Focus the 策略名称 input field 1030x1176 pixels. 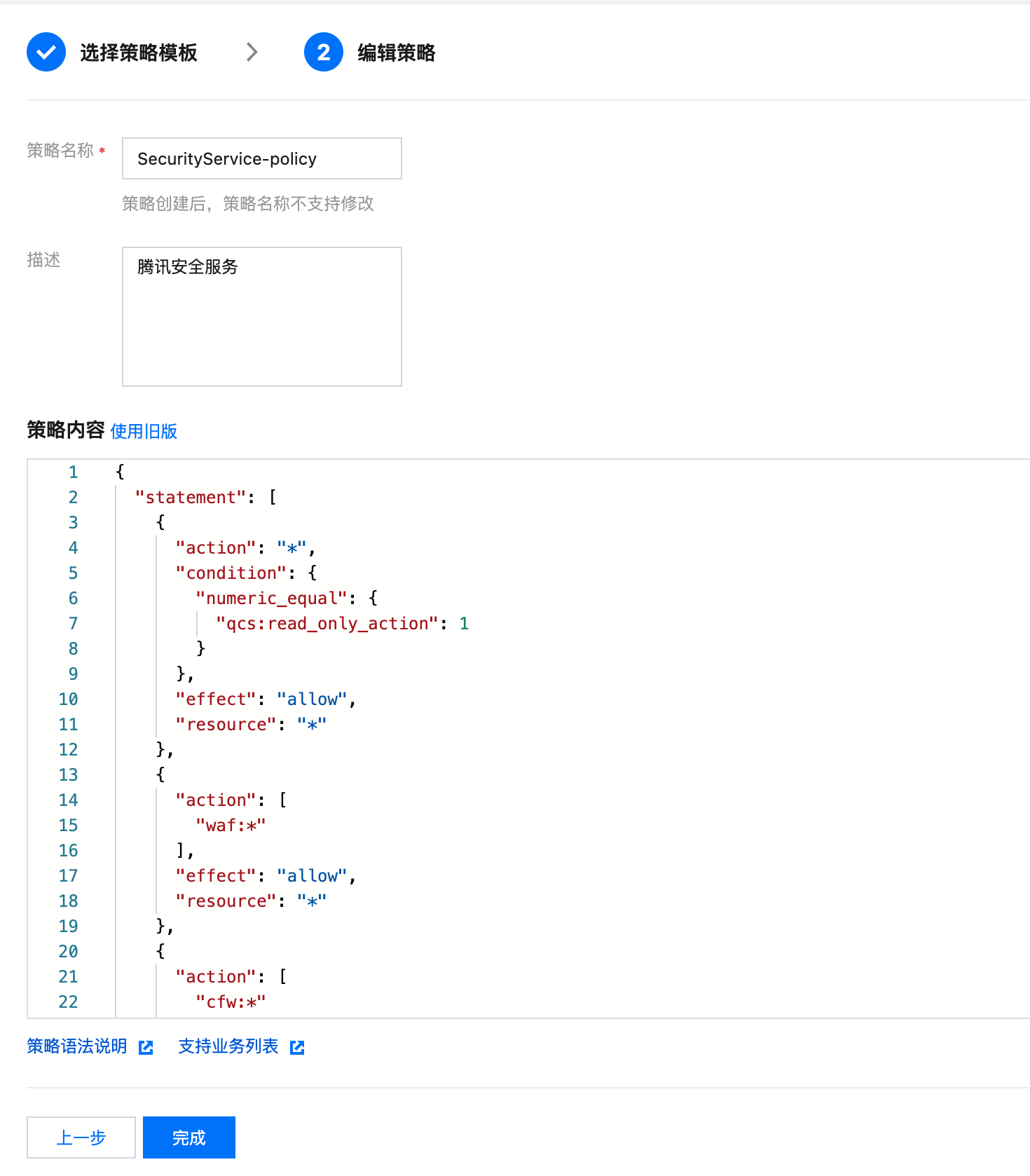pos(262,158)
